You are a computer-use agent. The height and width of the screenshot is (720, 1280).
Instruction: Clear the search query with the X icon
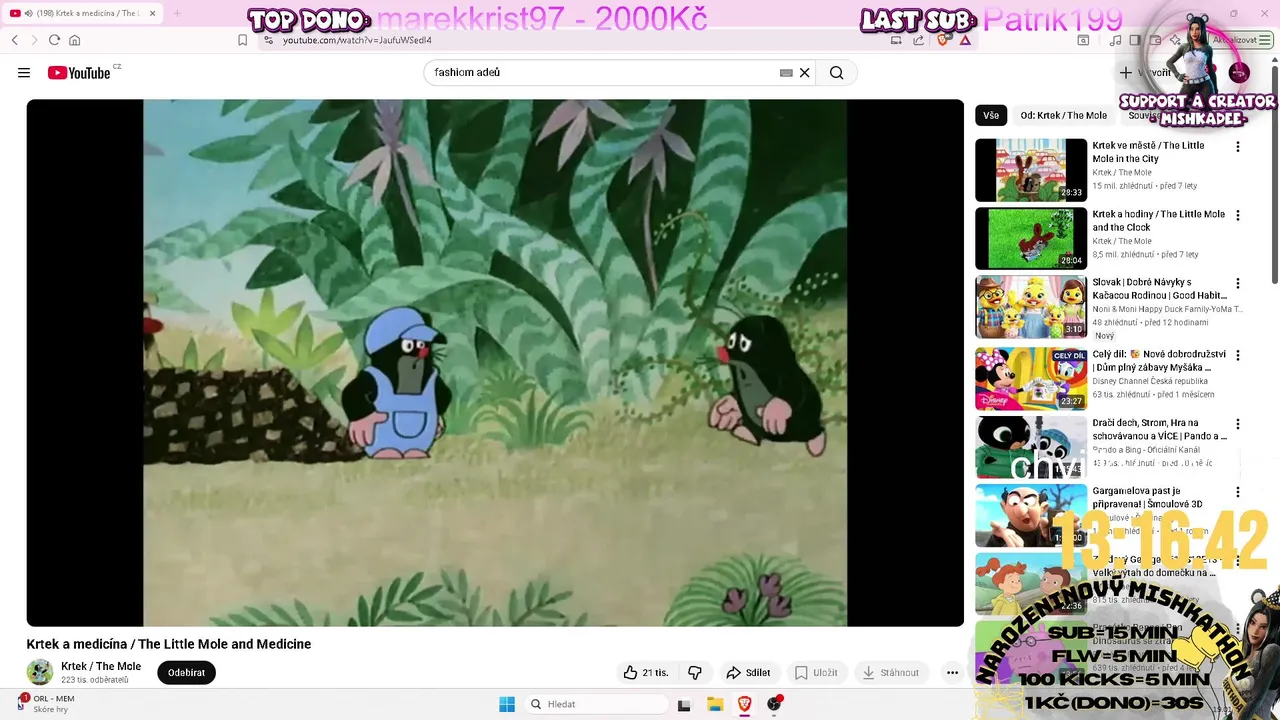(x=804, y=73)
